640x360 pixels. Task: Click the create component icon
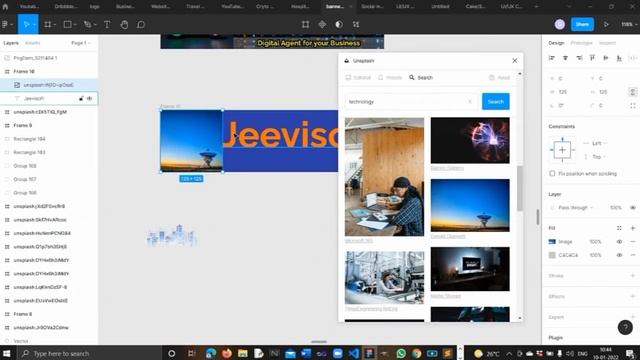pos(322,24)
